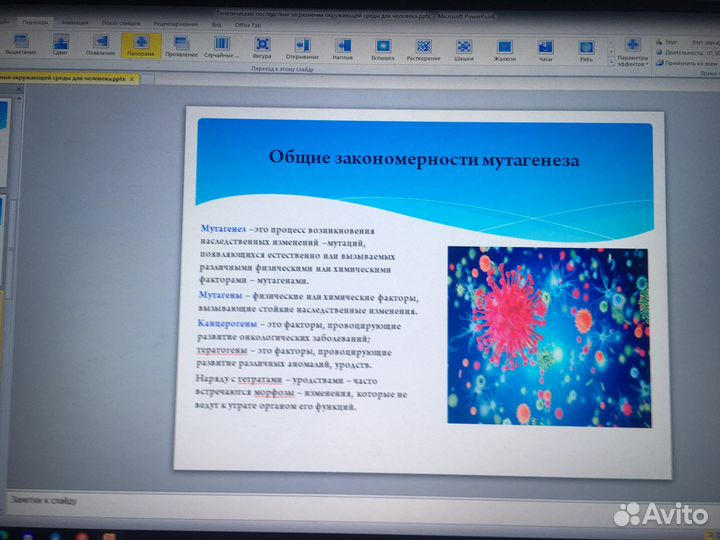The width and height of the screenshot is (720, 540).
Task: Open Параметры эффектов dropdown
Action: [x=633, y=52]
